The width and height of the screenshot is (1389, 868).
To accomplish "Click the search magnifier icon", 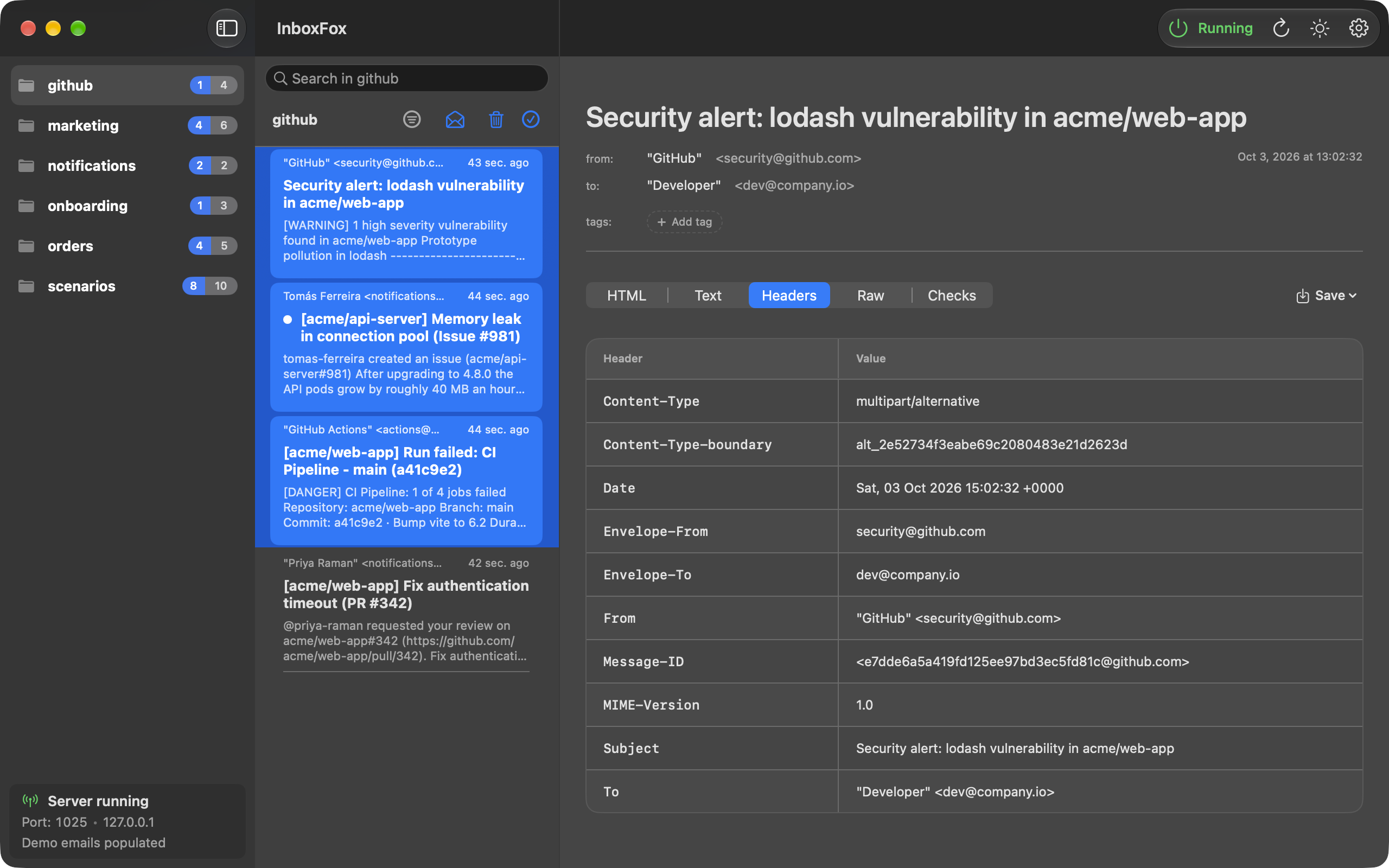I will 280,78.
